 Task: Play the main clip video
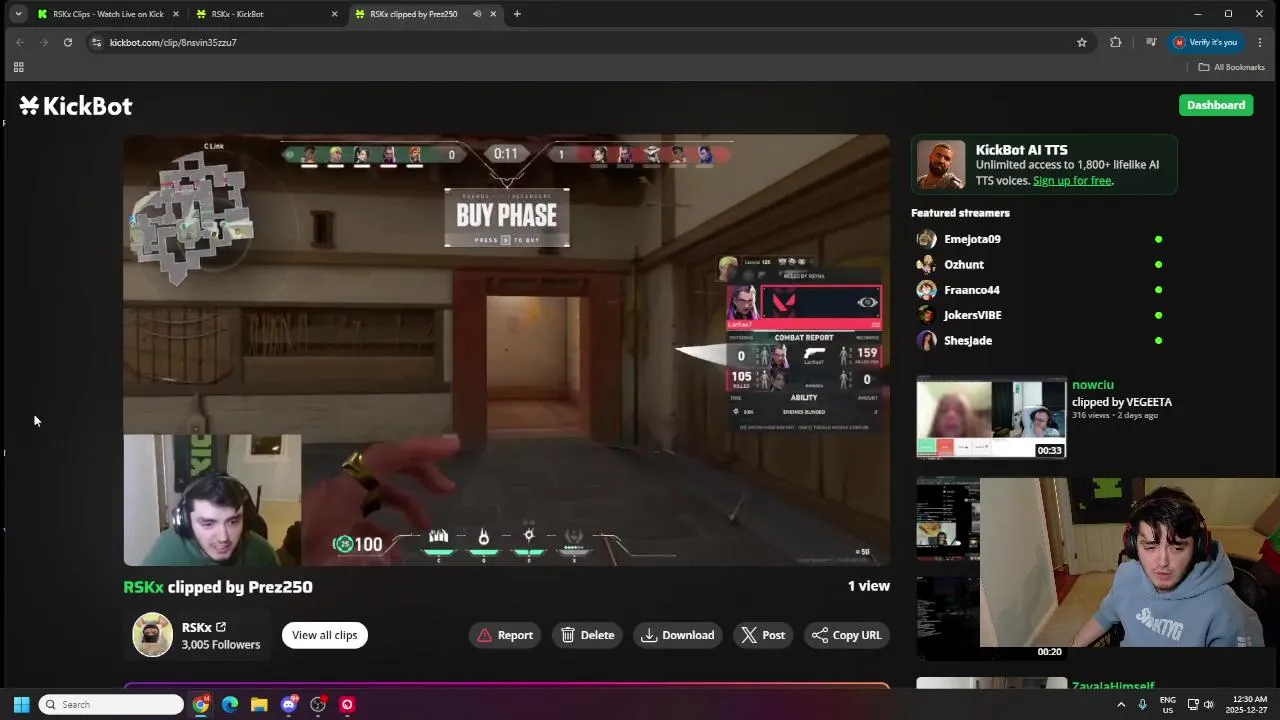pyautogui.click(x=506, y=350)
